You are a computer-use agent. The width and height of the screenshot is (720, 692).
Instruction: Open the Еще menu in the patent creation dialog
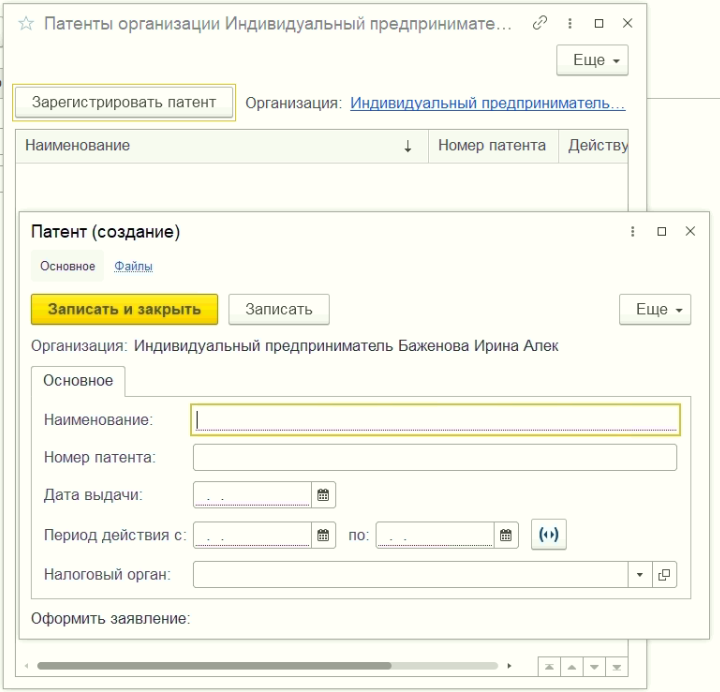[655, 309]
